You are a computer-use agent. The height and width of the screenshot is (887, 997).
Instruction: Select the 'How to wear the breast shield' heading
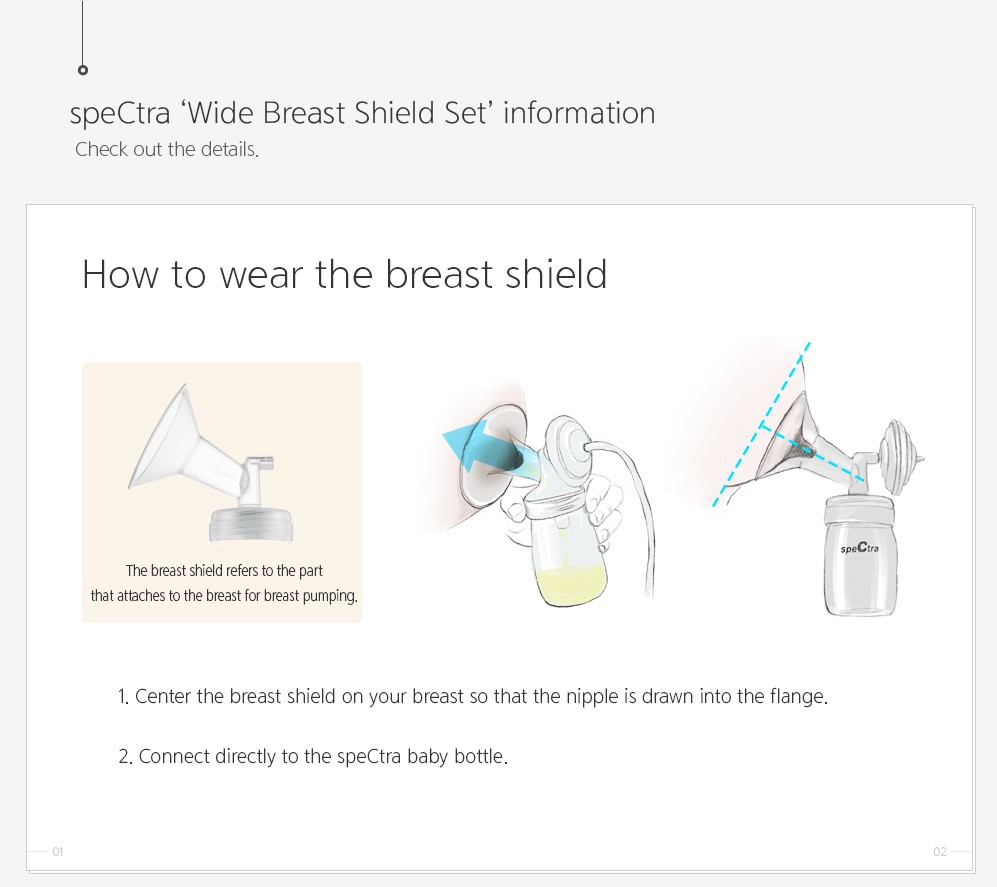tap(345, 275)
